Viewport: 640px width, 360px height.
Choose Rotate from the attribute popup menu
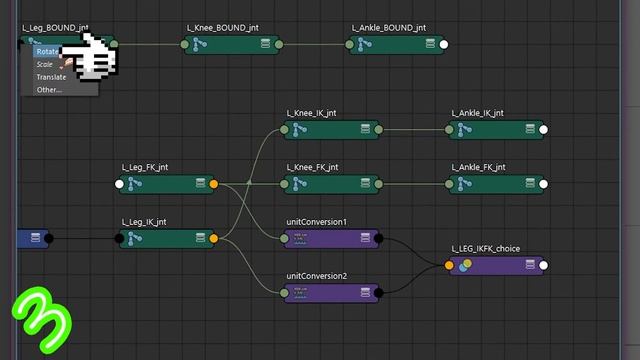(47, 52)
